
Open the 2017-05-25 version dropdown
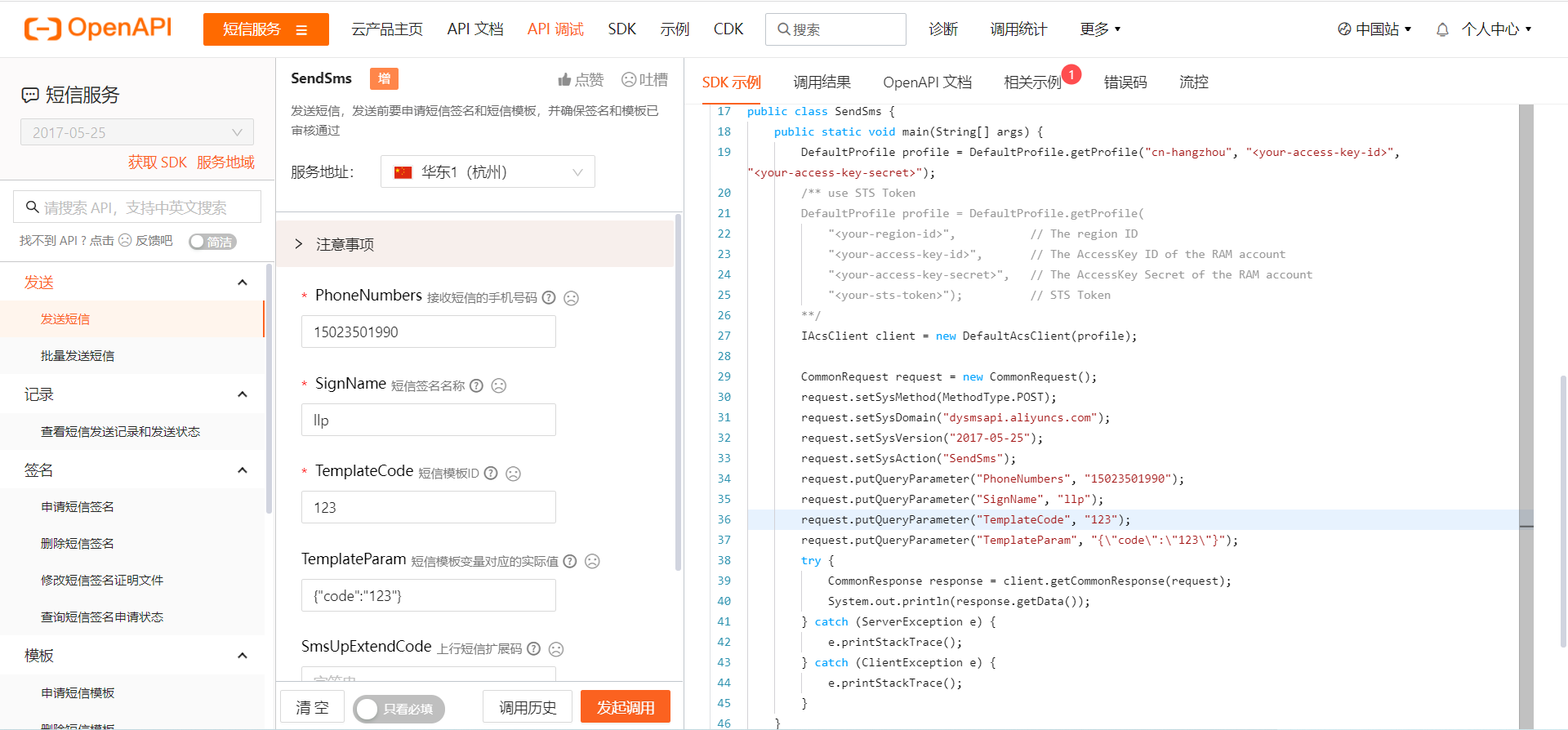click(x=136, y=132)
